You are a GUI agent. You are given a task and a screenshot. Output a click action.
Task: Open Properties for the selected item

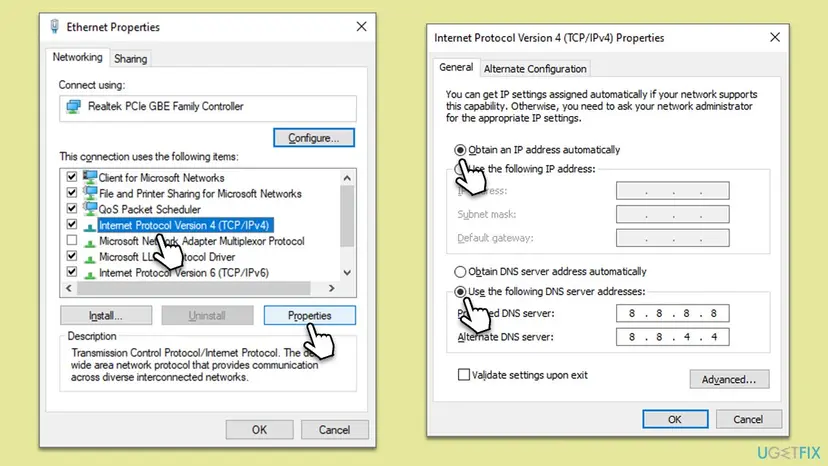point(309,315)
